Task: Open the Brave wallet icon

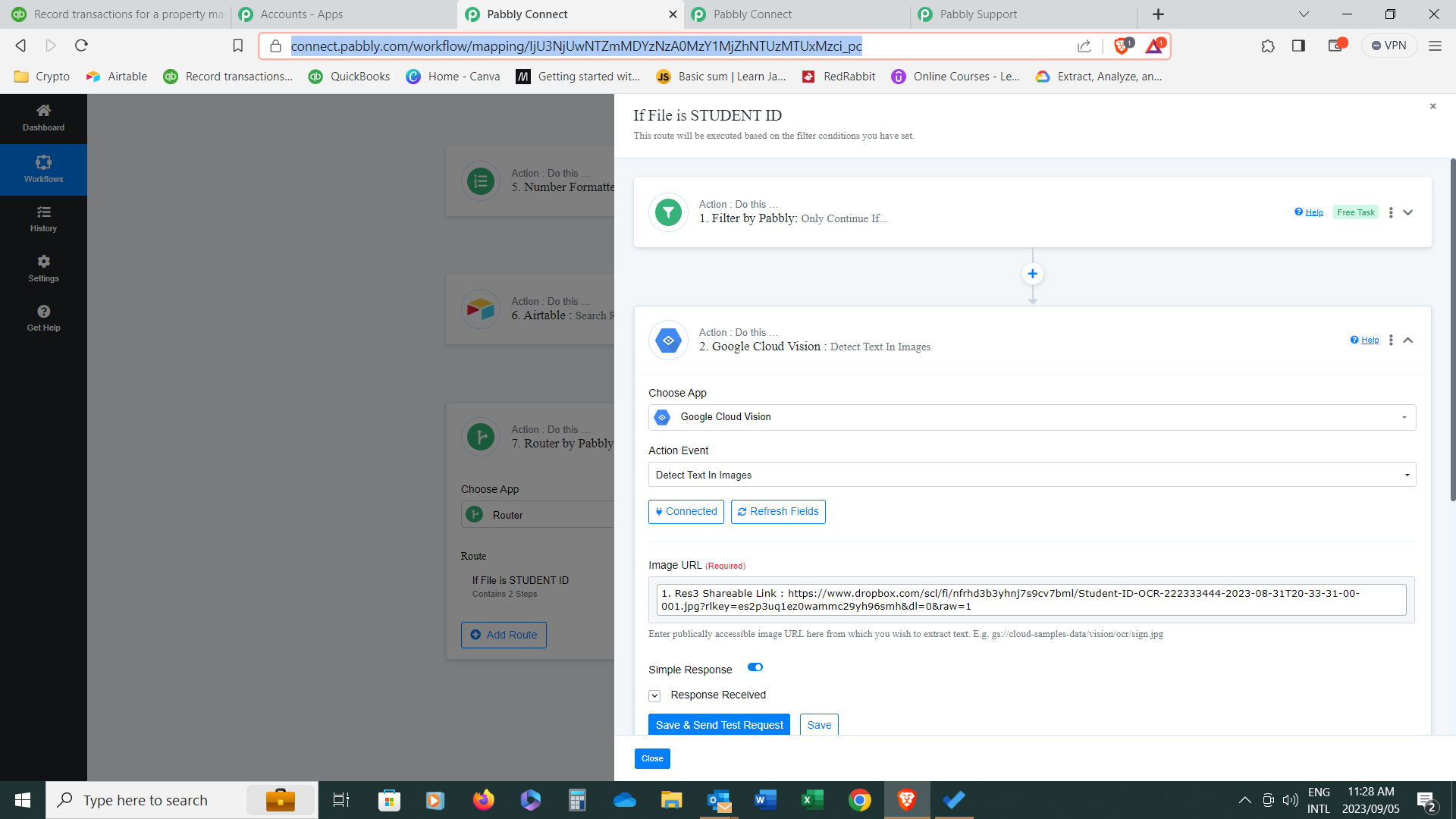Action: (1336, 45)
